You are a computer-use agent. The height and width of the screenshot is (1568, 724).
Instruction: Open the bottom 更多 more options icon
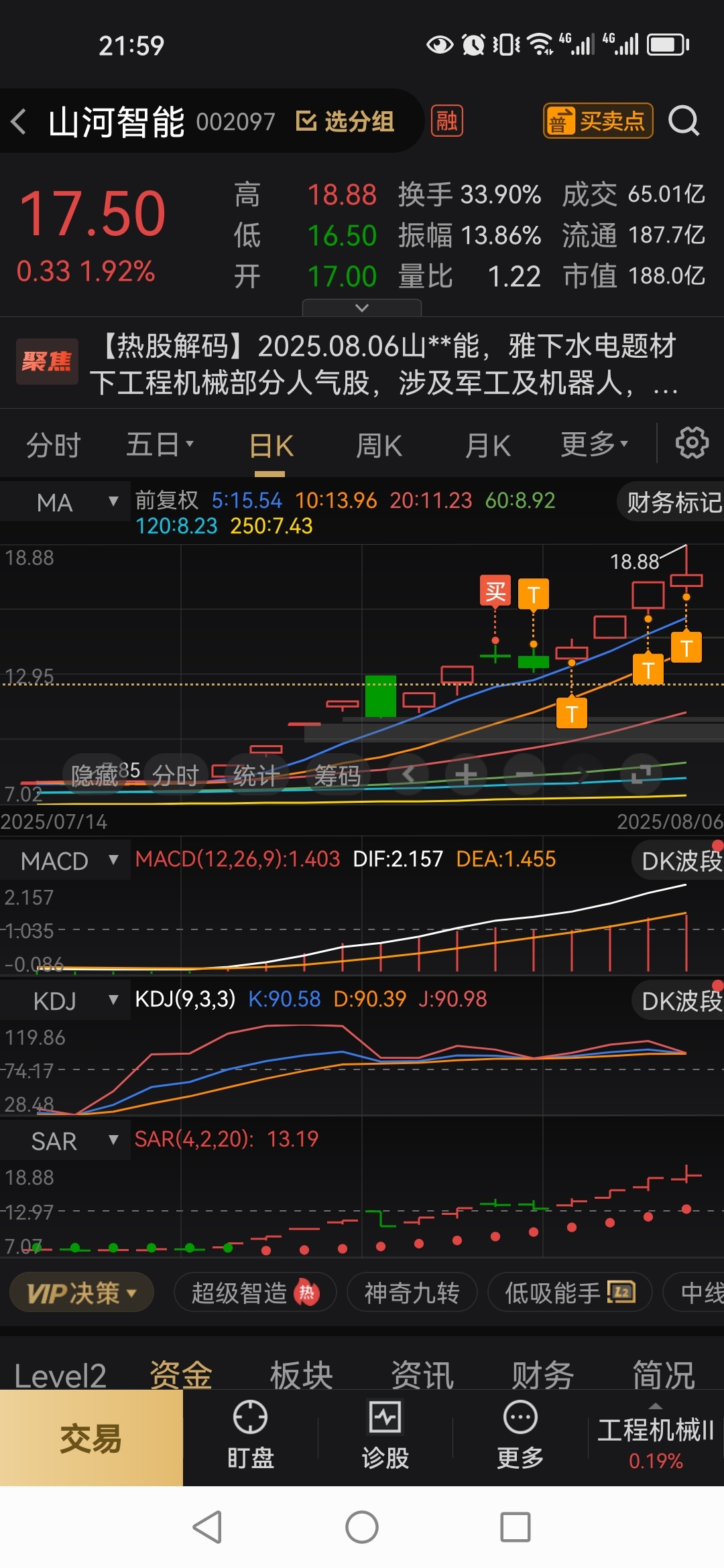(x=520, y=1437)
